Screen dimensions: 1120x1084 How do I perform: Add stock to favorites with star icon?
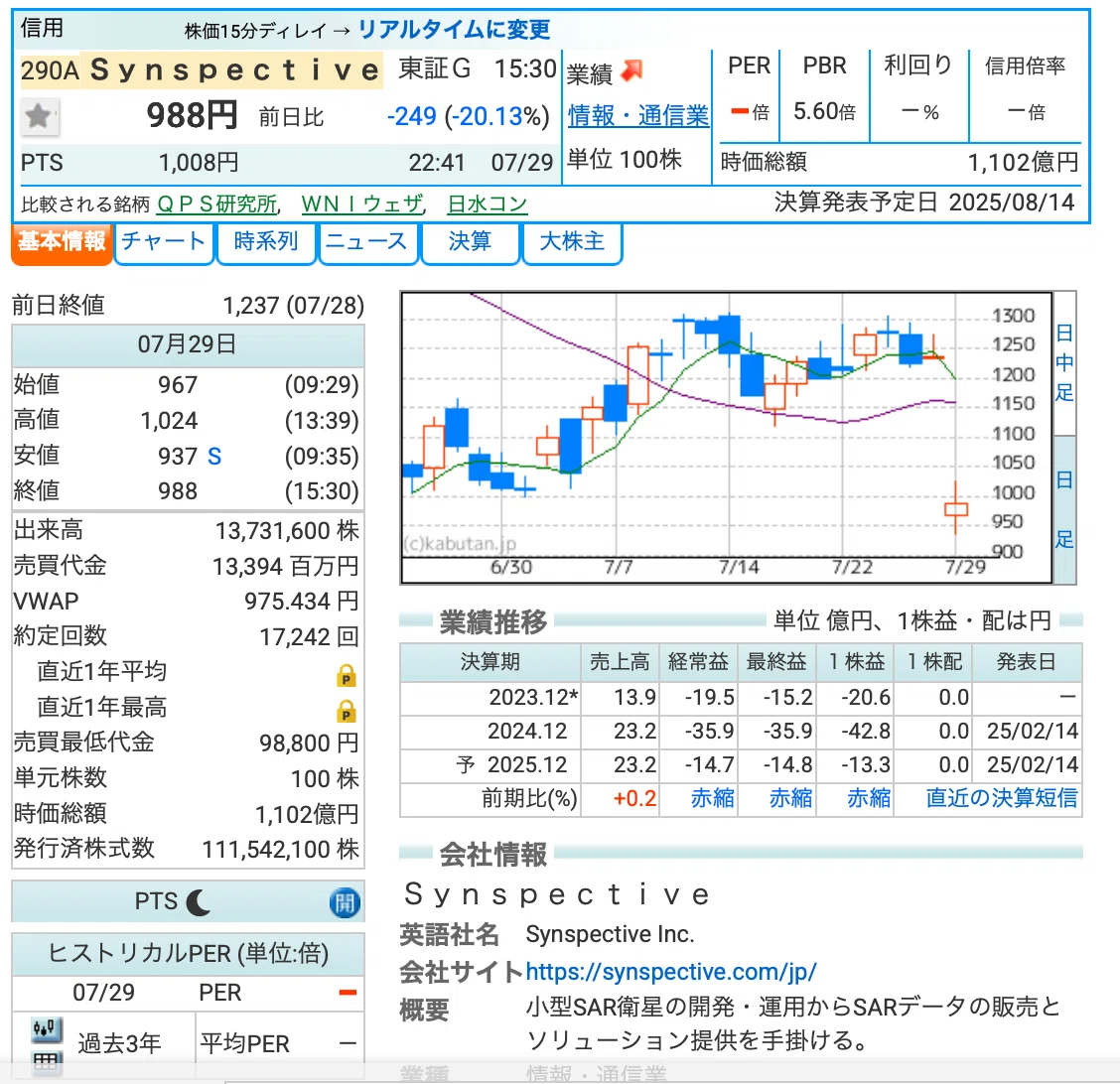[39, 116]
